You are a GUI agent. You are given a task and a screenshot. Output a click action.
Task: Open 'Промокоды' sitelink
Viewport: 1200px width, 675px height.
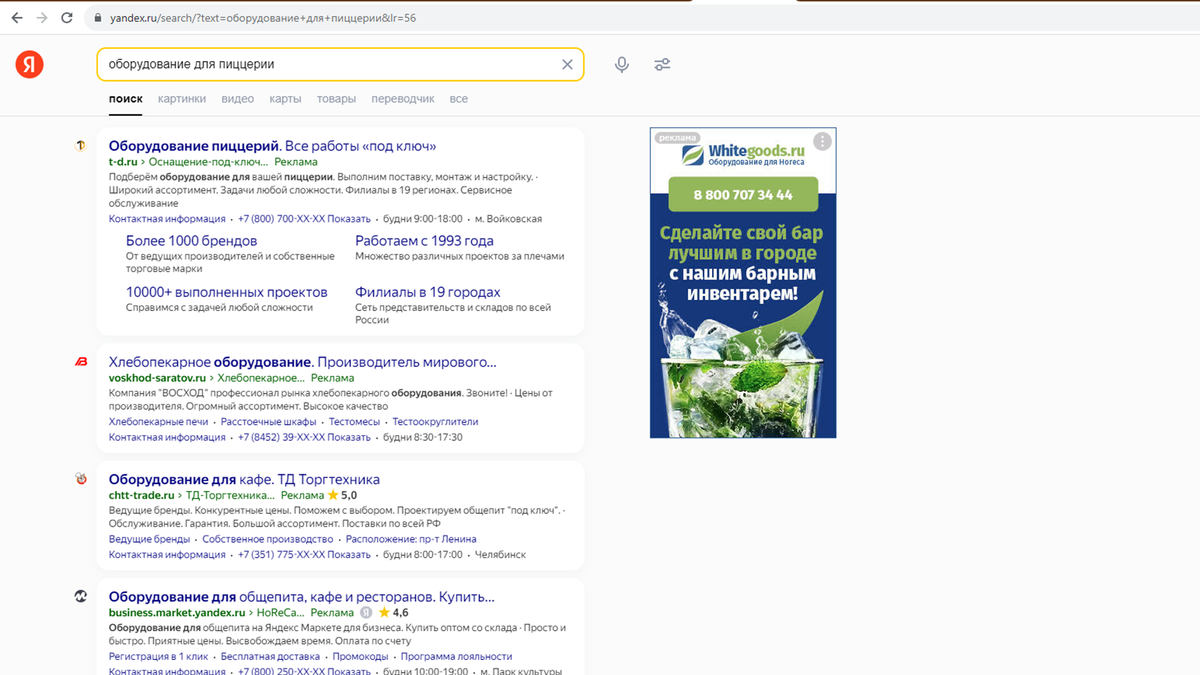pos(361,656)
